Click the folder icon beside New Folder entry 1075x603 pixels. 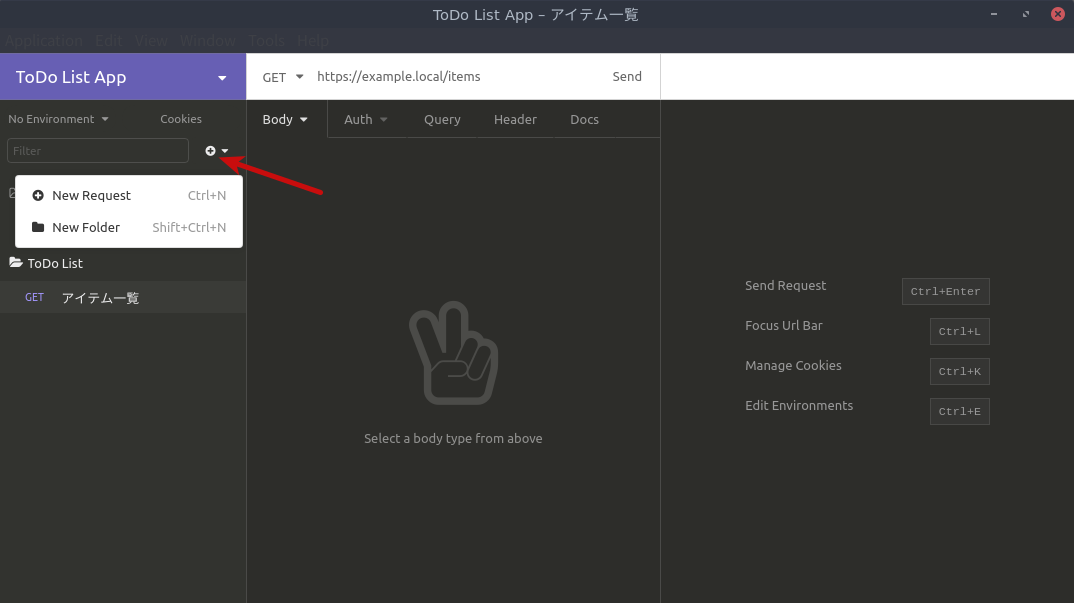tap(38, 227)
